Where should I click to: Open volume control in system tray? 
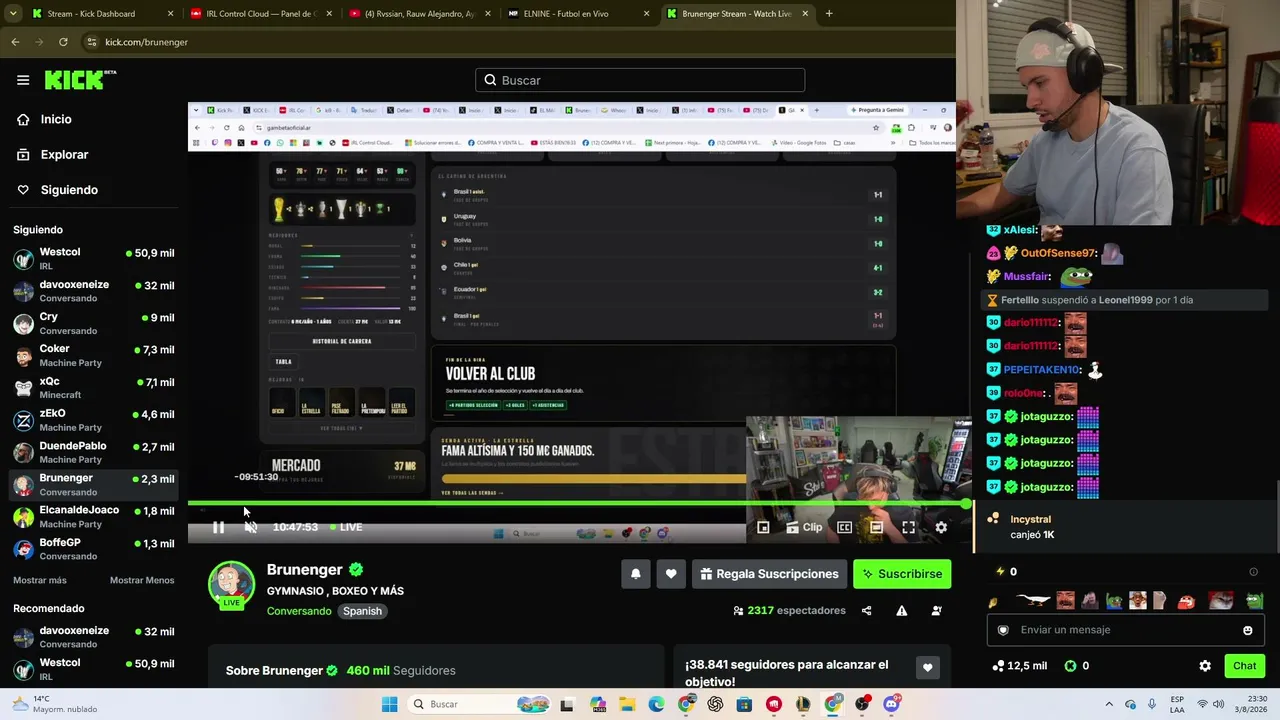[1218, 704]
